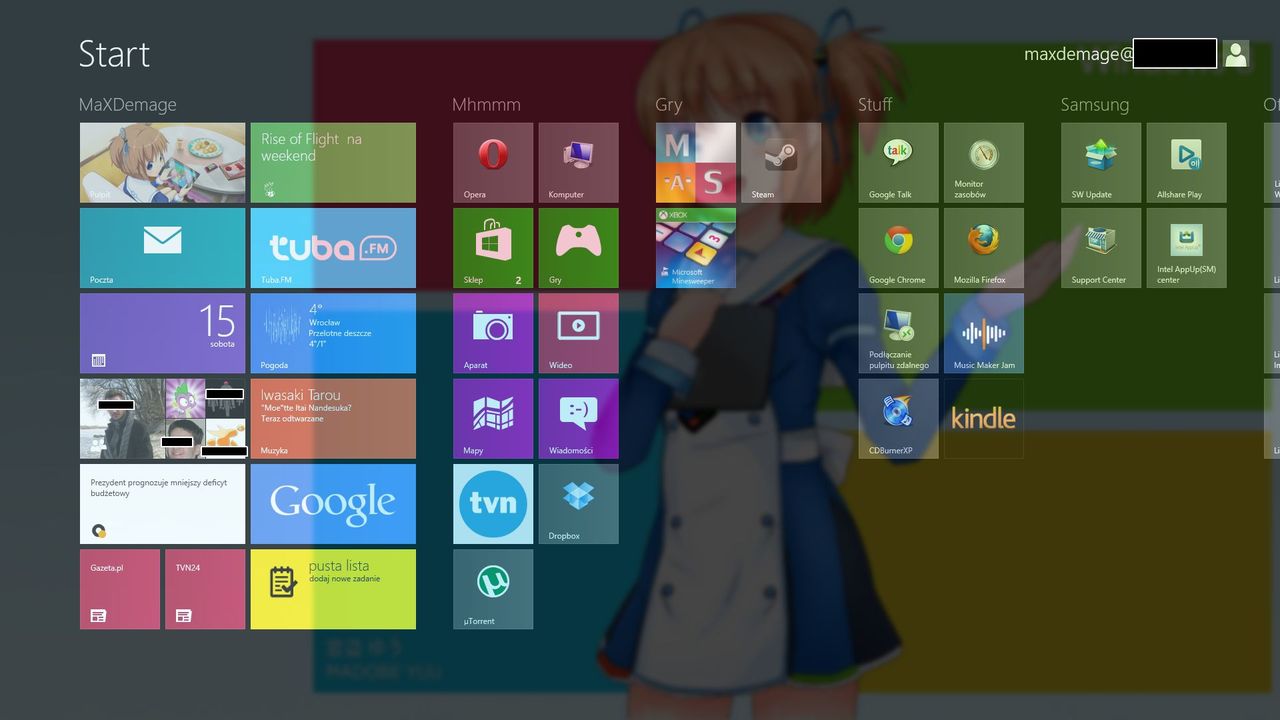
Task: Open the Google search tile
Action: click(x=333, y=504)
